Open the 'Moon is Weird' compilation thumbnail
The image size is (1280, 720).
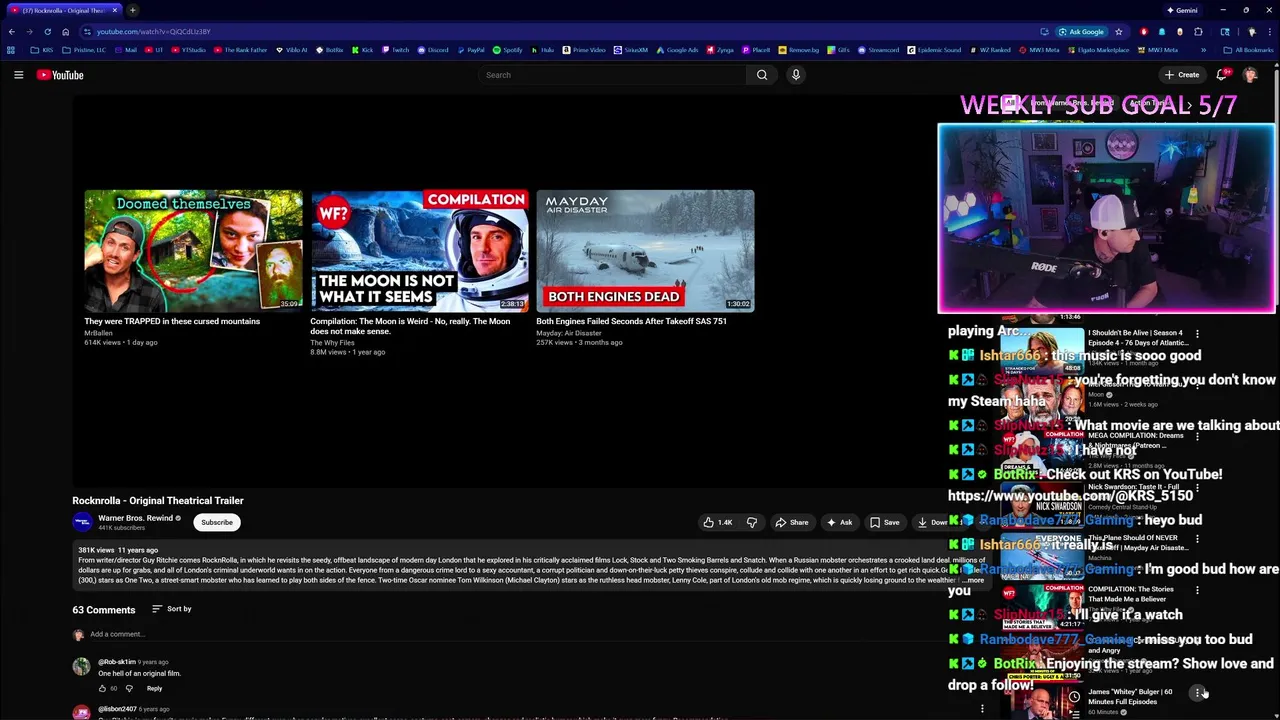pos(419,251)
